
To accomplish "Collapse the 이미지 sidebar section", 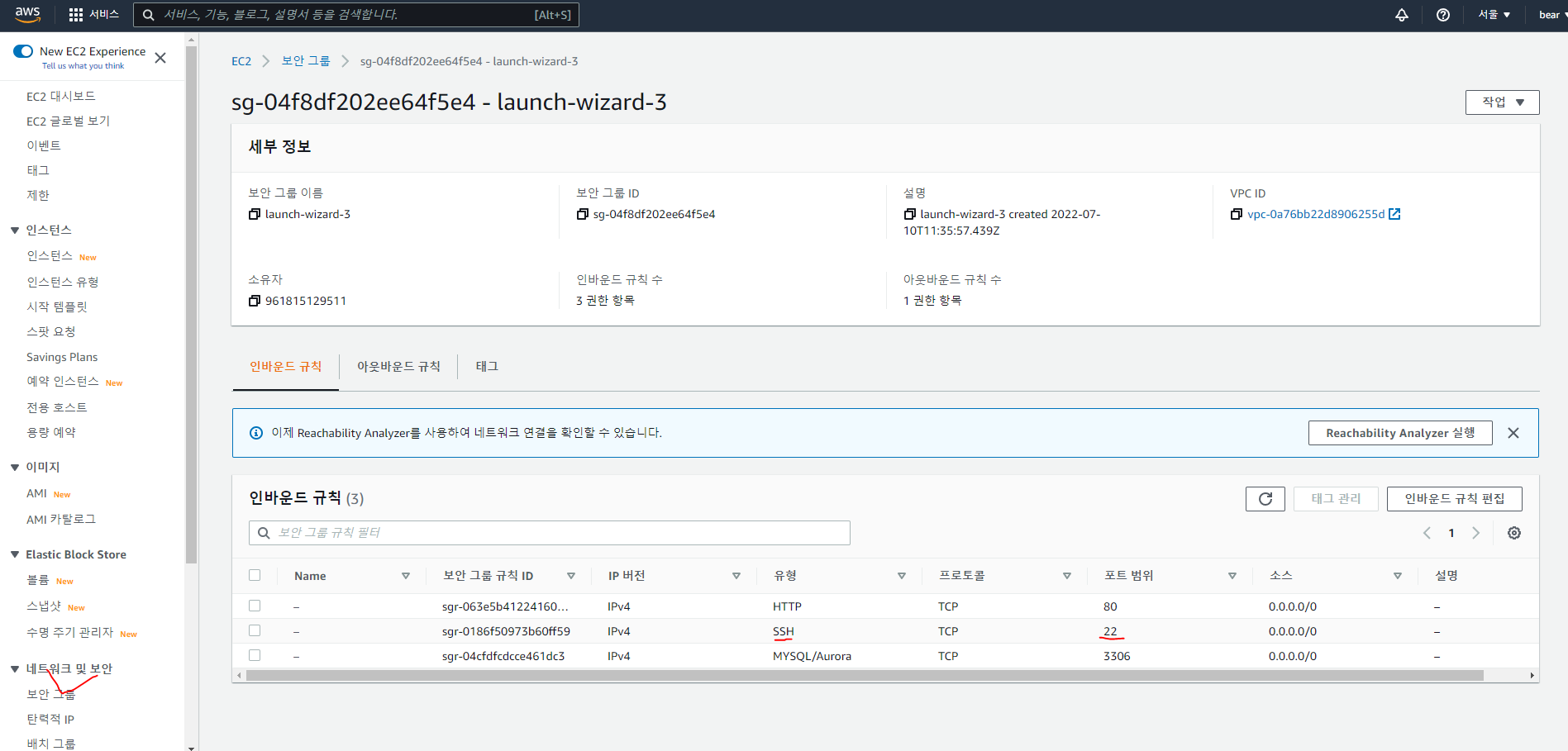I will tap(15, 468).
